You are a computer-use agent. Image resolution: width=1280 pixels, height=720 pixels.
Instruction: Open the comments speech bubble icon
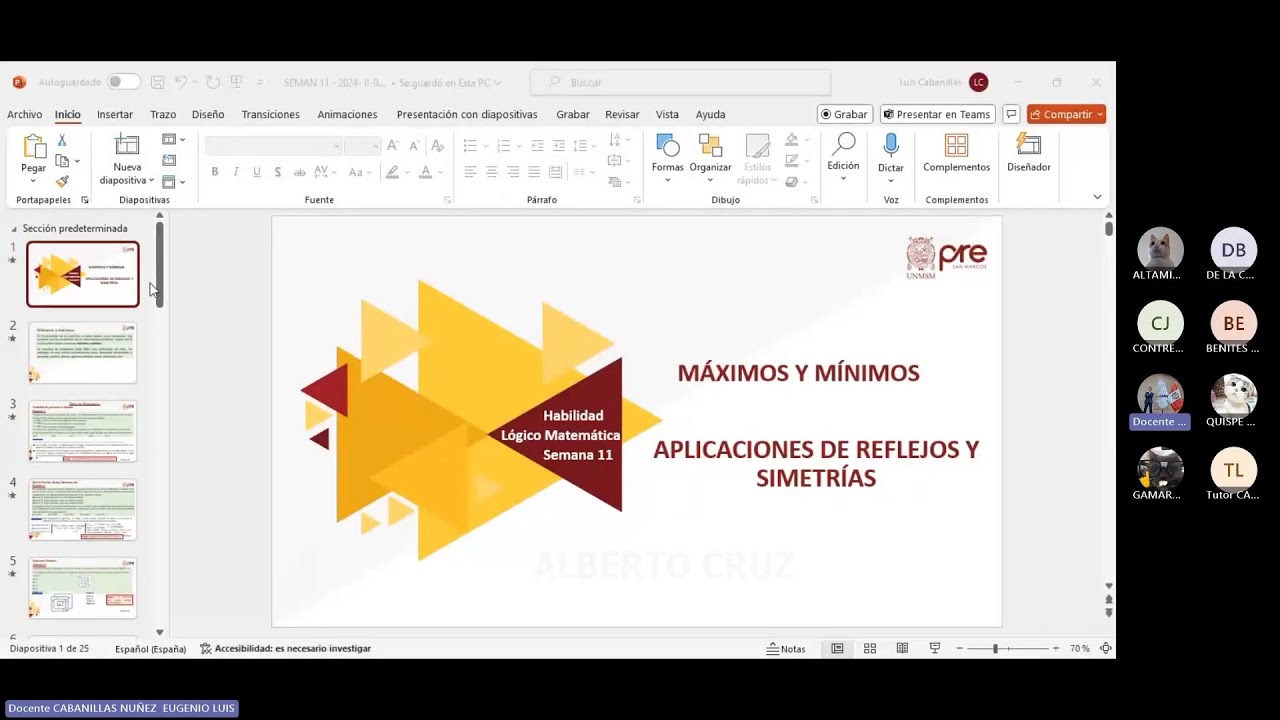coord(1011,114)
